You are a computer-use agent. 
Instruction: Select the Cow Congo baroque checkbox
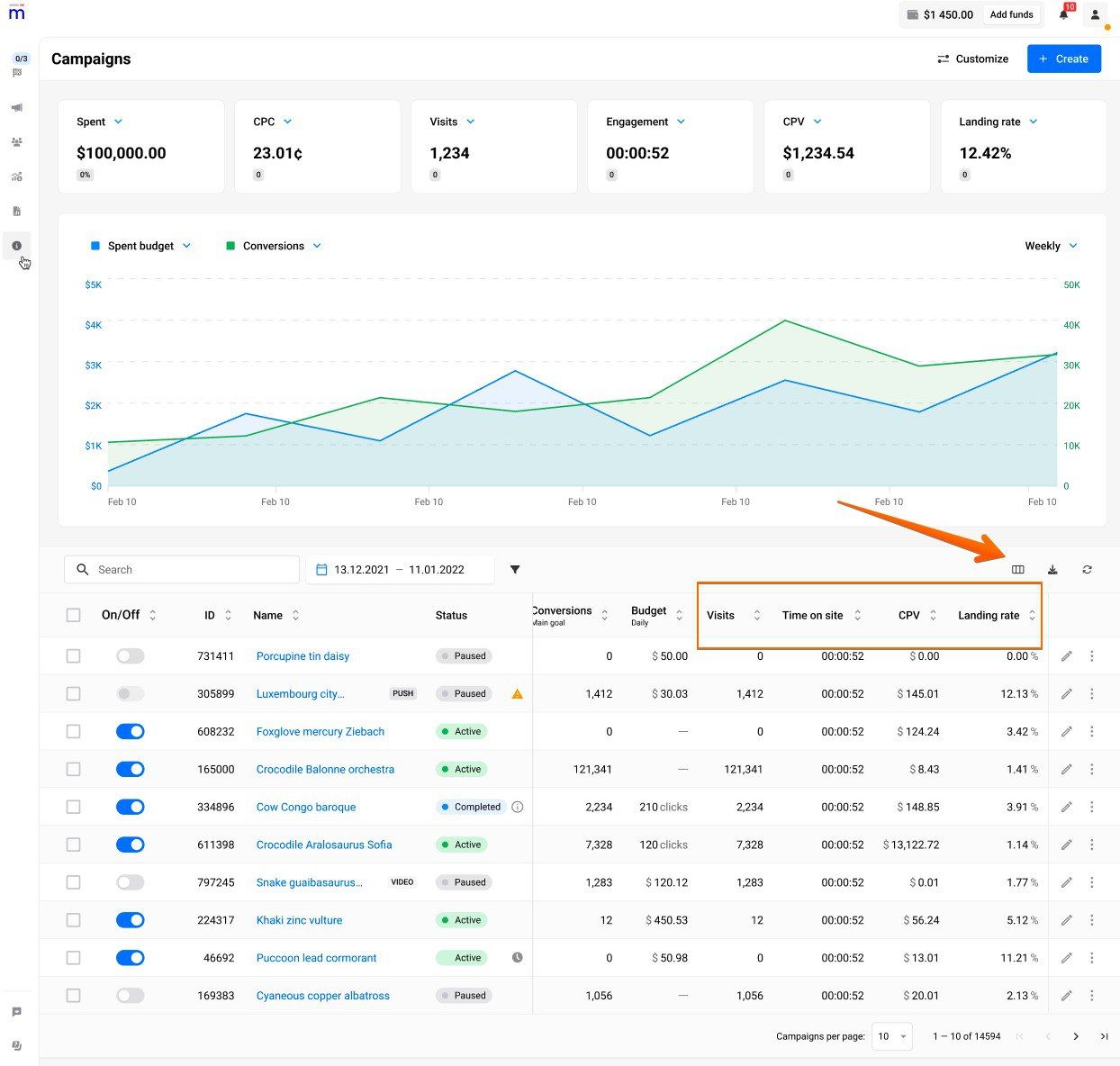[x=74, y=808]
